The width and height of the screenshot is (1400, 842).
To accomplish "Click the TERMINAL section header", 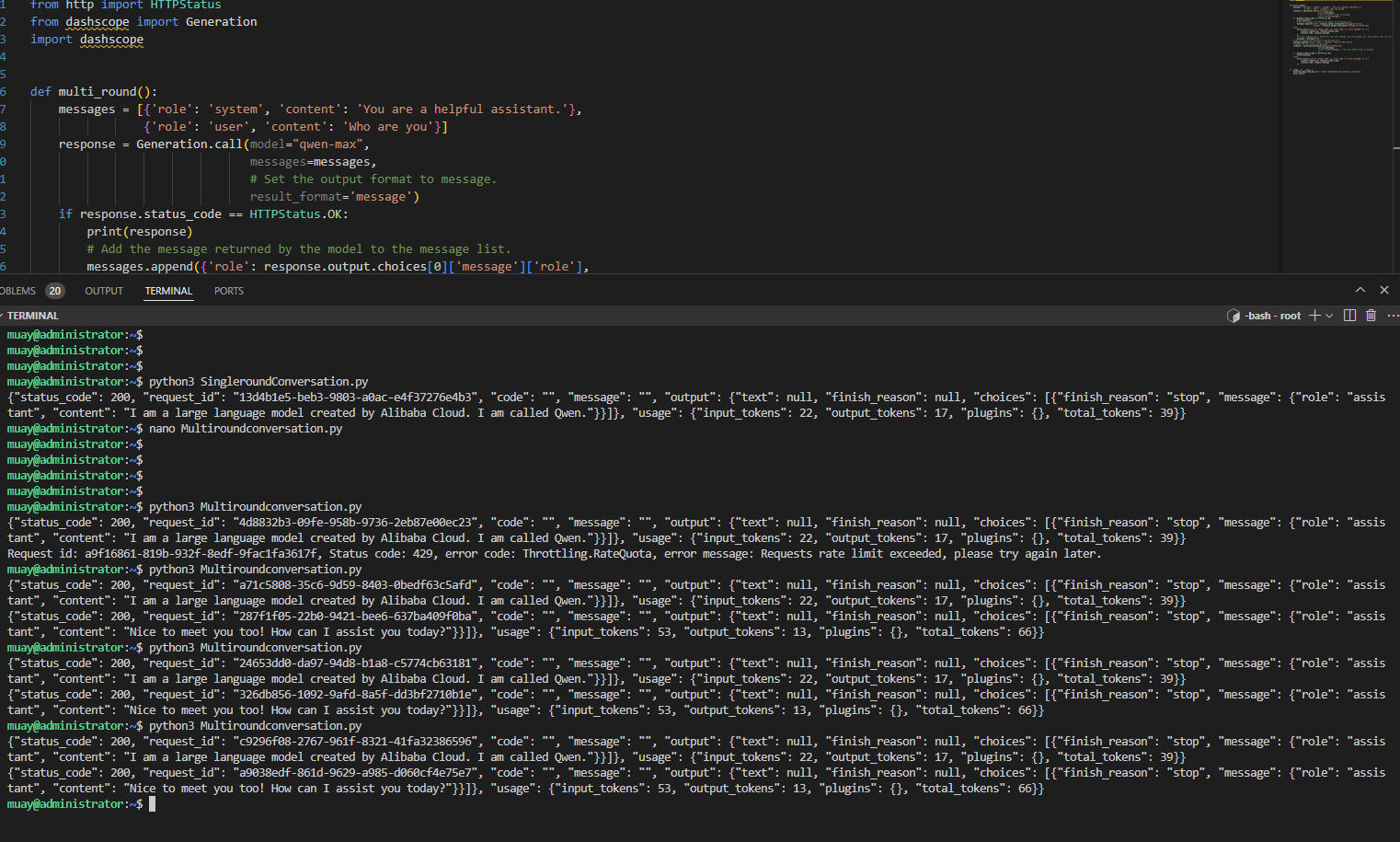I will [x=33, y=316].
